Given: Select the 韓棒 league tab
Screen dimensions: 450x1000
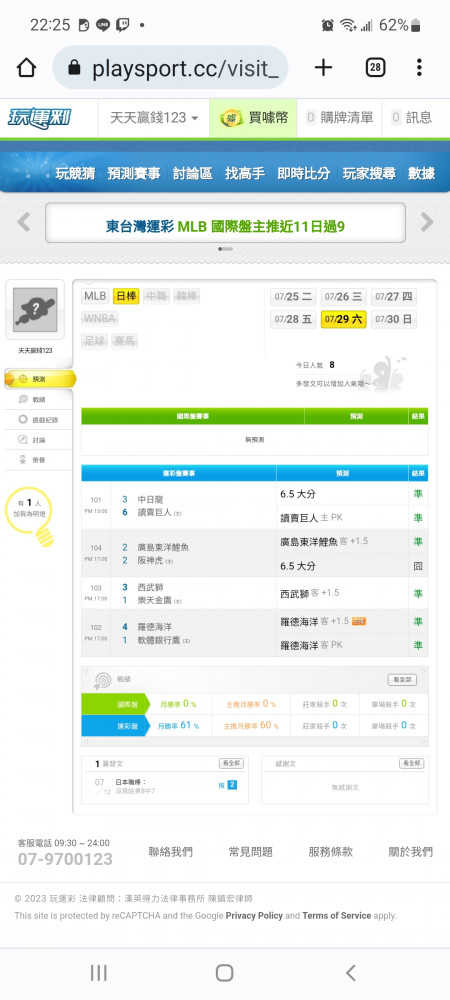Looking at the screenshot, I should (x=186, y=296).
